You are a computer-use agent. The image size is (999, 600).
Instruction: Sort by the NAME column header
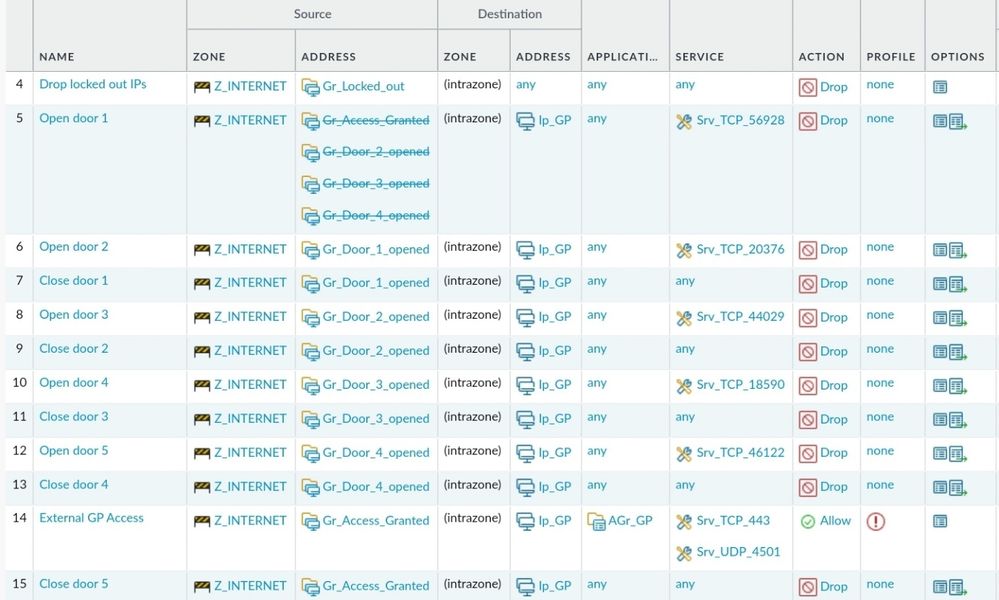pos(57,57)
